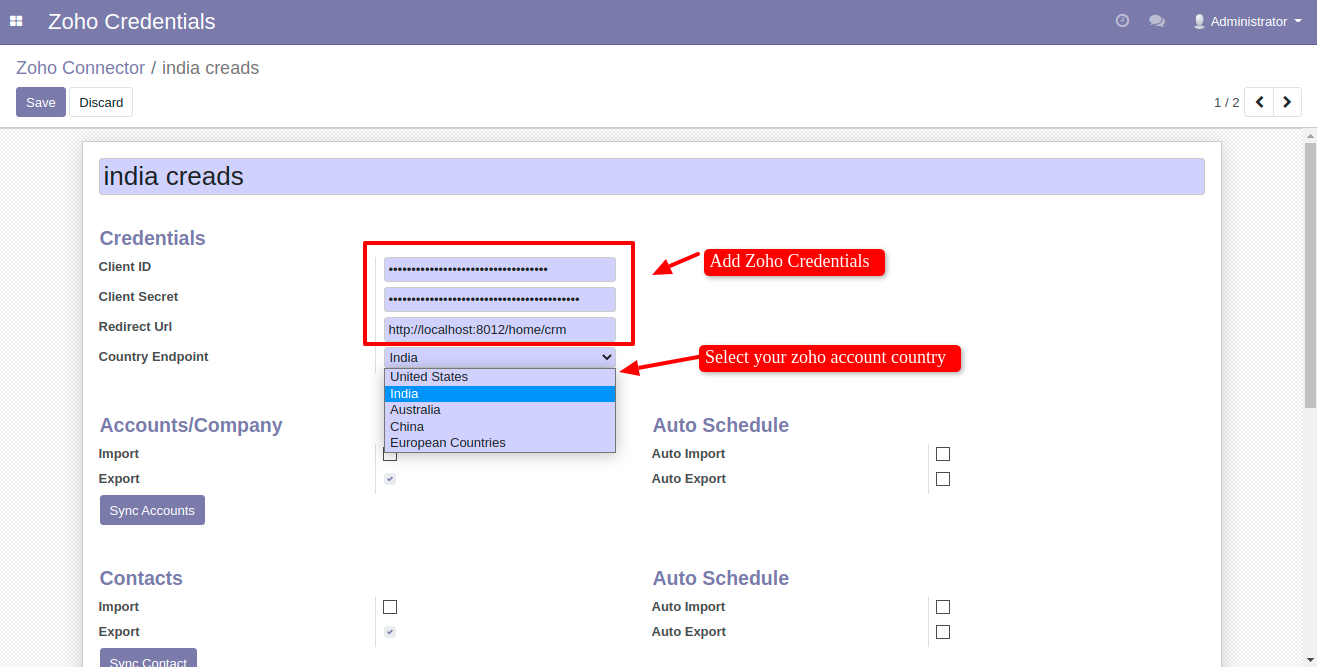This screenshot has height=667, width=1317.
Task: Focus the Client Secret field
Action: 500,299
